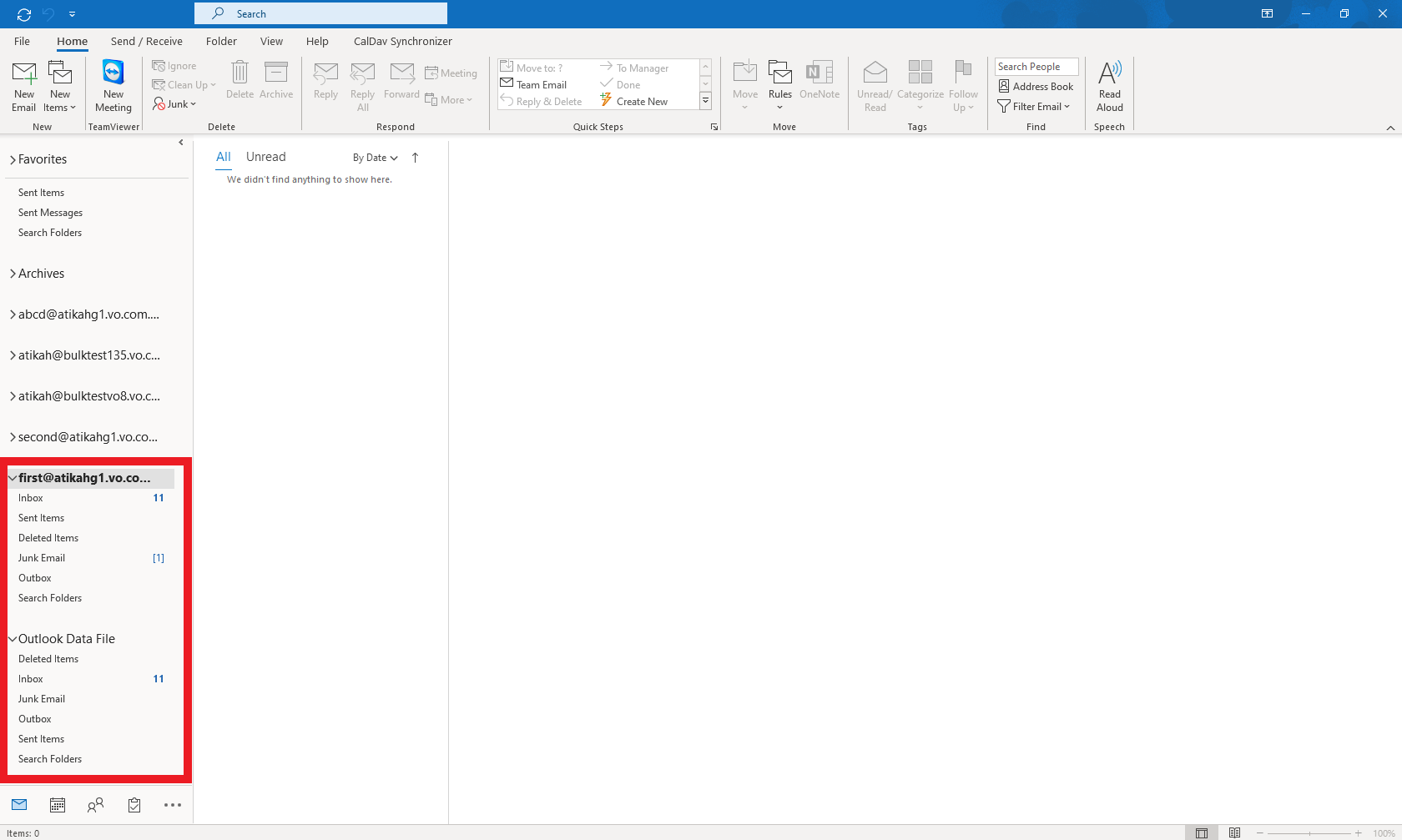1402x840 pixels.
Task: Open the Send / Receive tab
Action: (146, 41)
